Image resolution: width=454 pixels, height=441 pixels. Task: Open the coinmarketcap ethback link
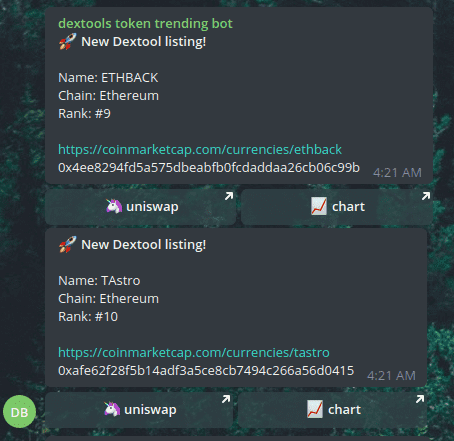point(200,149)
